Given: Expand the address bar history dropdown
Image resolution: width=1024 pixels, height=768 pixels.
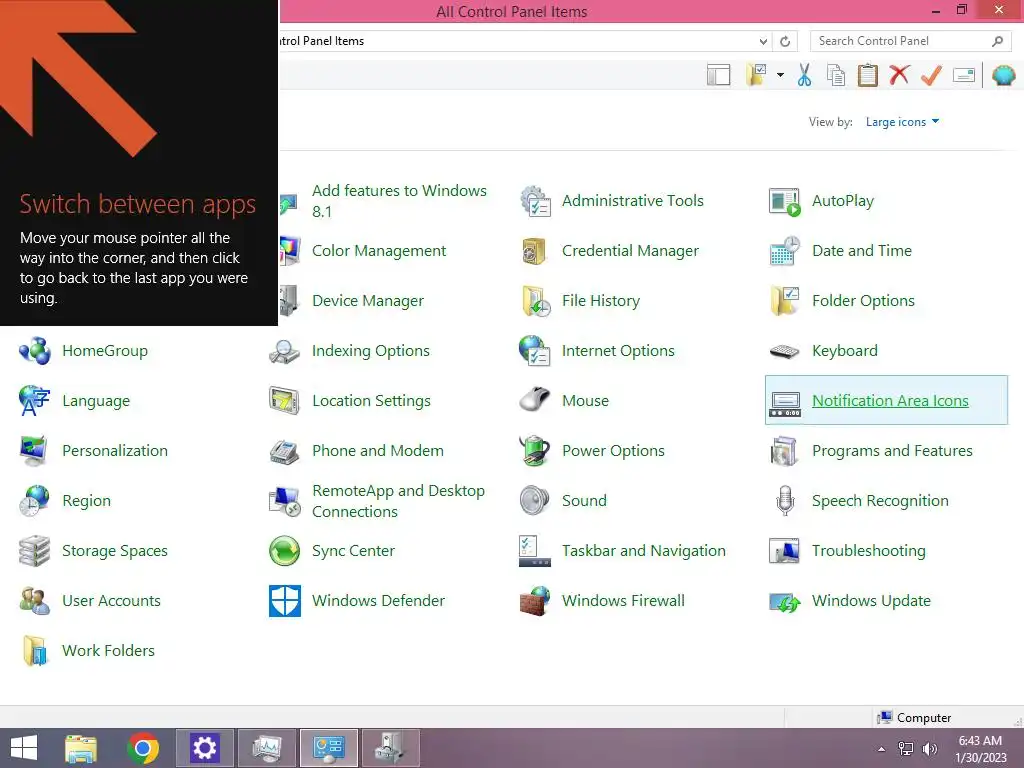Looking at the screenshot, I should [763, 41].
